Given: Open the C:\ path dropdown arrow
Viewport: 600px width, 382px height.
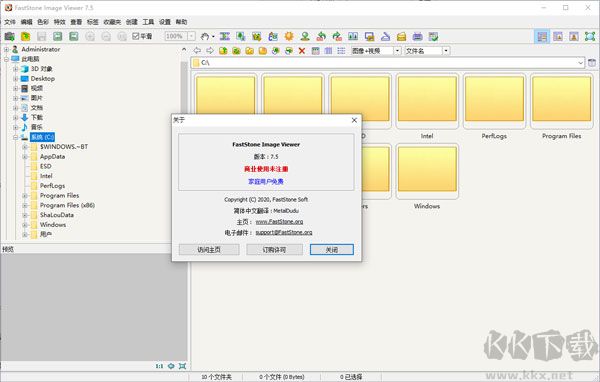Looking at the screenshot, I should [x=580, y=62].
